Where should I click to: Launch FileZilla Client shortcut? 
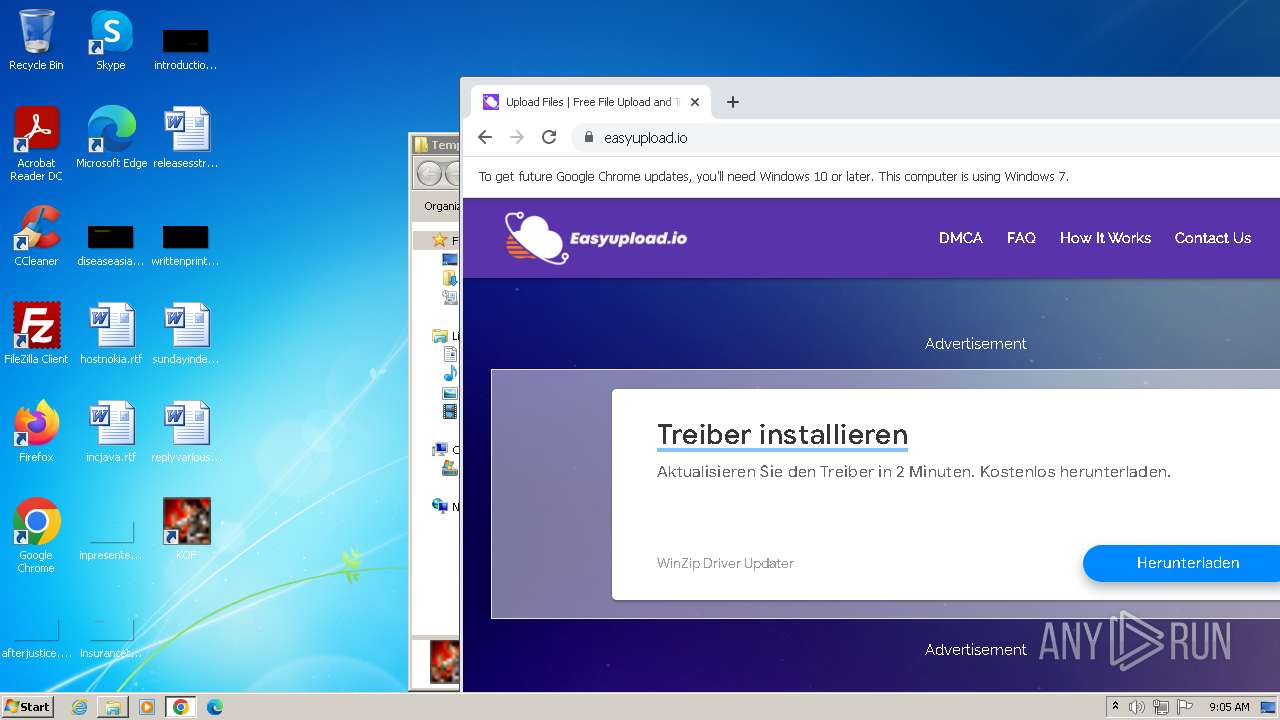(36, 334)
